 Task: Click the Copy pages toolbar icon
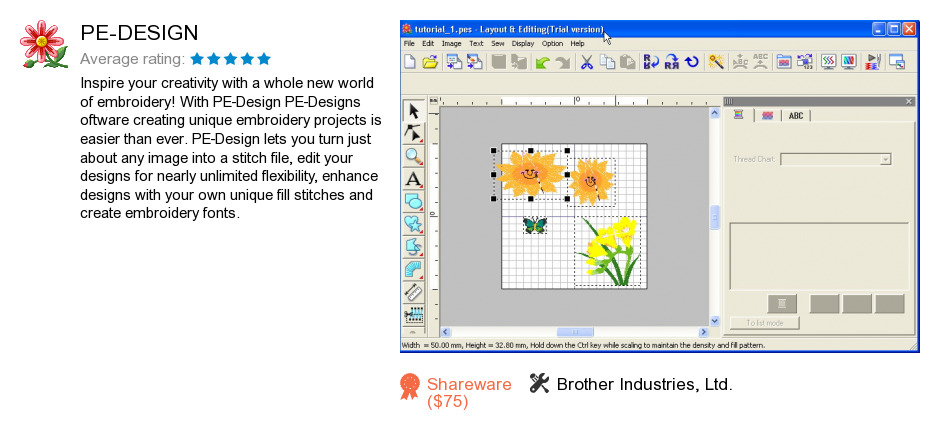[607, 62]
